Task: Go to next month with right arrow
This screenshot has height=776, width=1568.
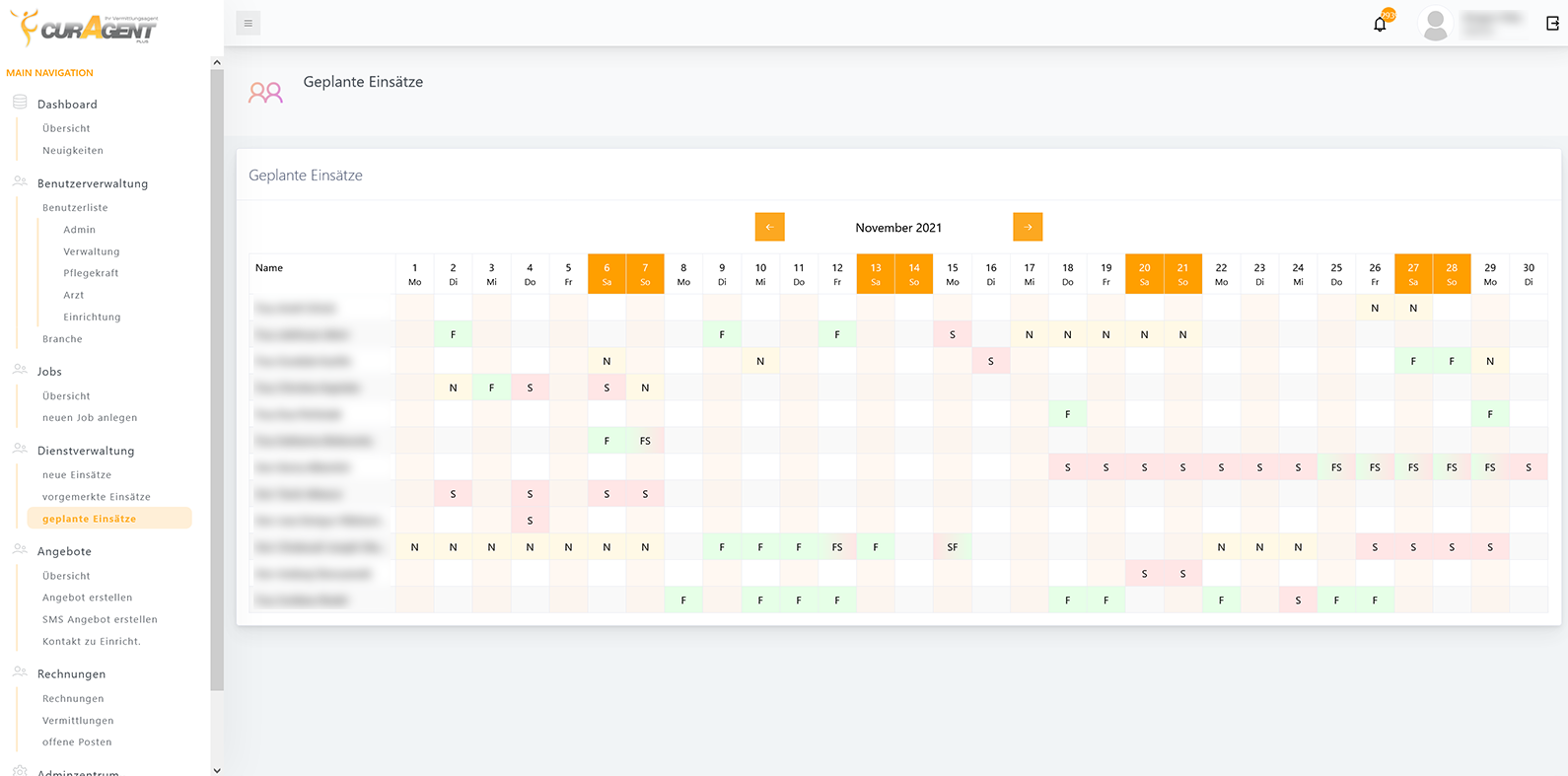Action: [x=1028, y=227]
